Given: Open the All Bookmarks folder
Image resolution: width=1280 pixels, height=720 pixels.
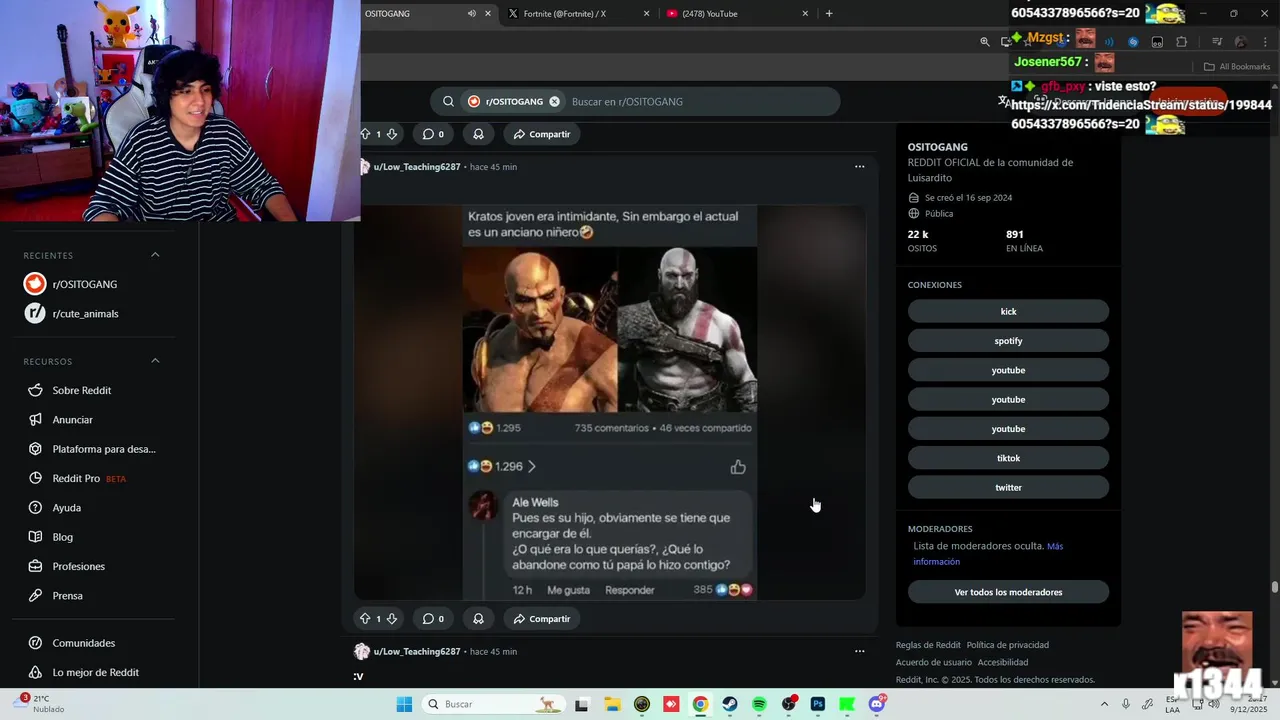Looking at the screenshot, I should [1237, 67].
